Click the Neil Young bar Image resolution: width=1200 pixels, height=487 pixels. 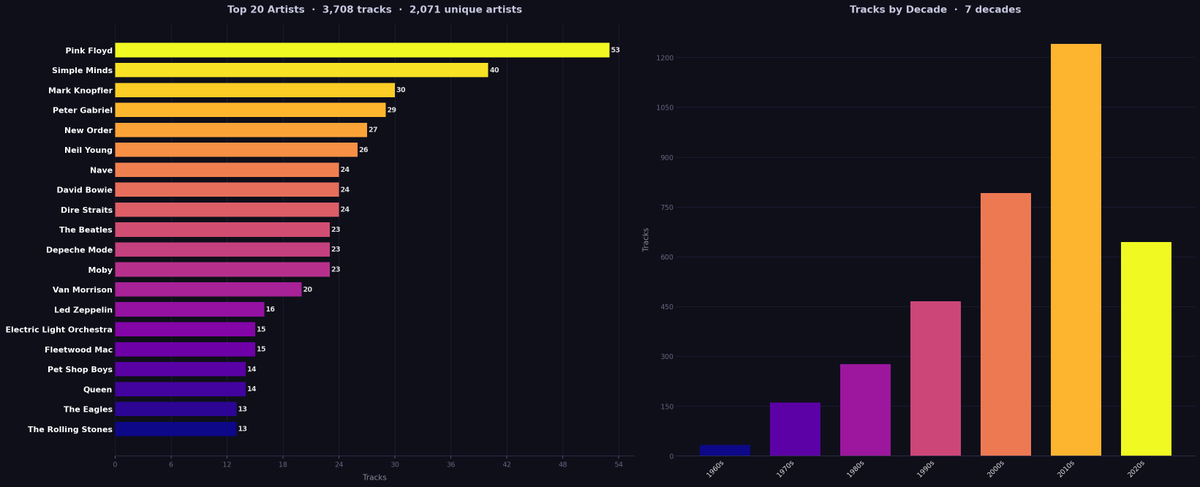(x=236, y=150)
